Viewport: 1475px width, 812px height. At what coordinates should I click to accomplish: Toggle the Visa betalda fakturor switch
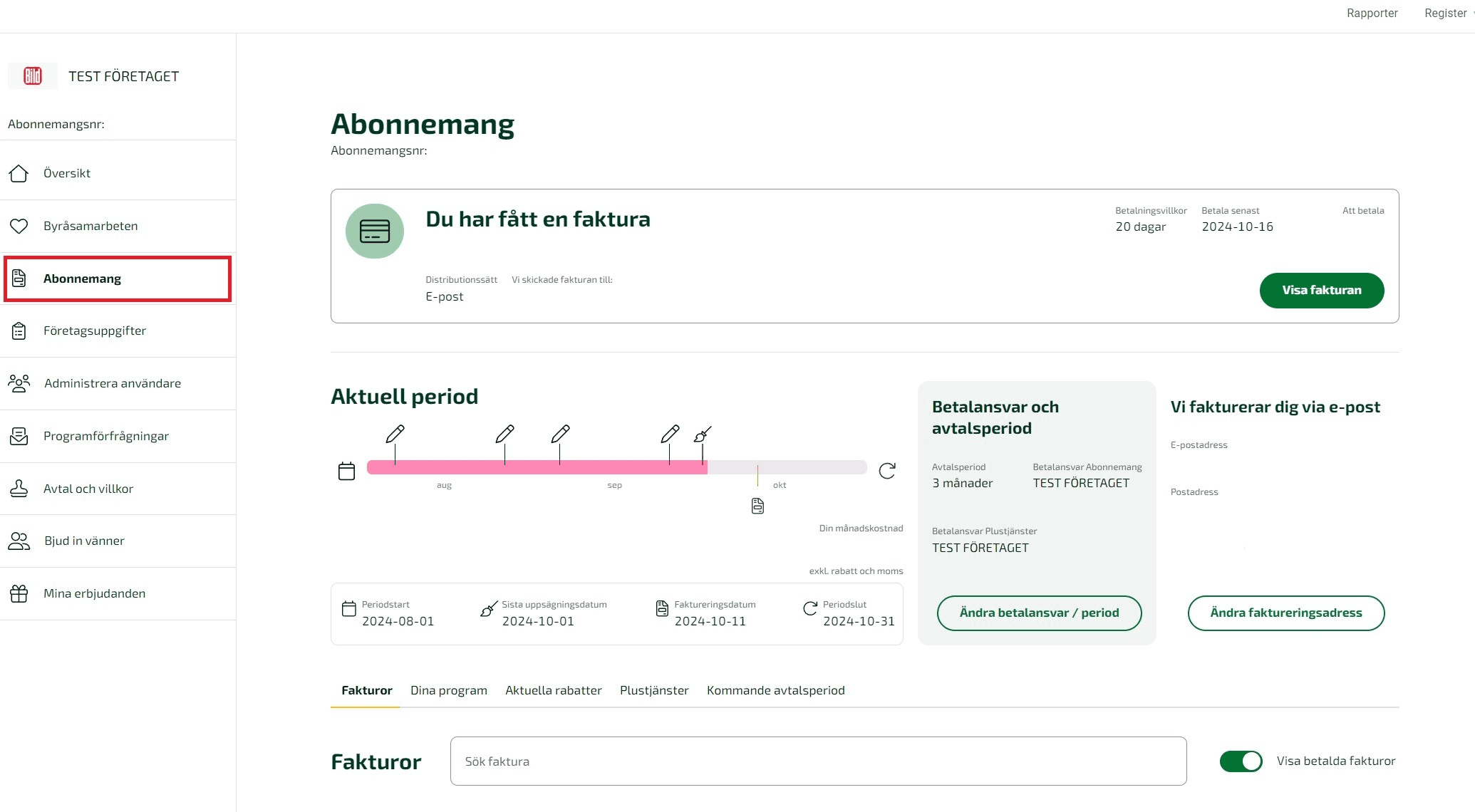[1241, 761]
